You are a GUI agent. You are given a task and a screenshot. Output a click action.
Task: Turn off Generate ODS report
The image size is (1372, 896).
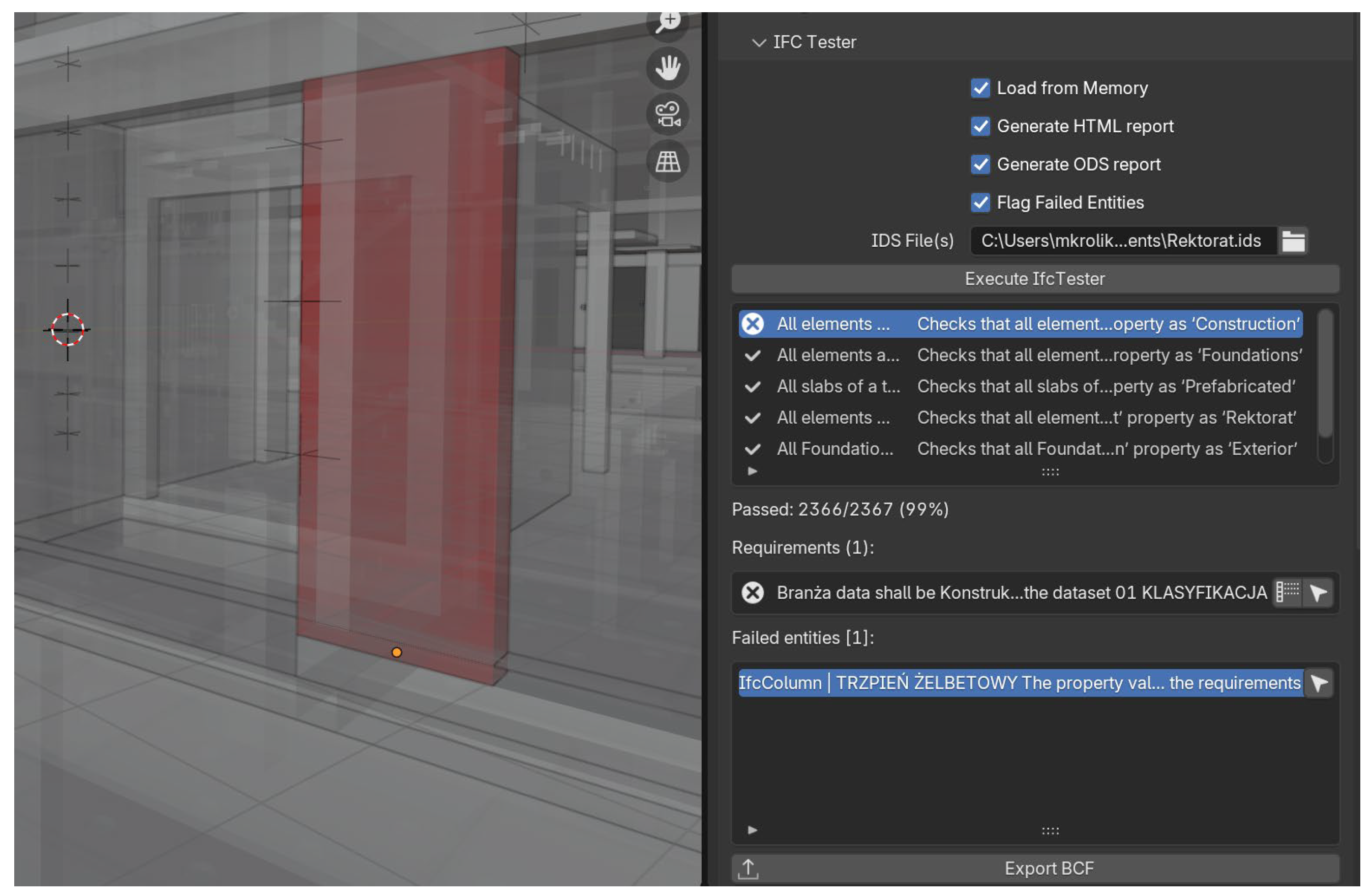pos(980,164)
